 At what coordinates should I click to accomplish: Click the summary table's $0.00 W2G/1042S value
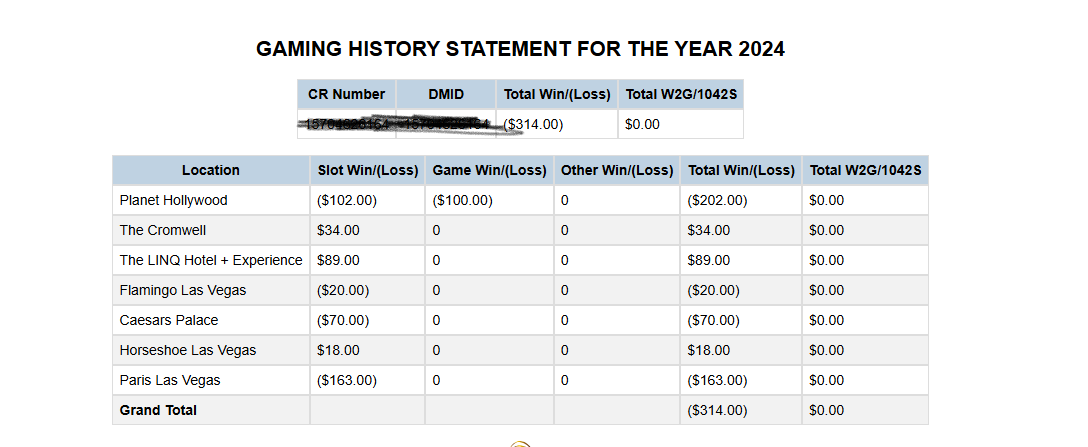[x=642, y=124]
